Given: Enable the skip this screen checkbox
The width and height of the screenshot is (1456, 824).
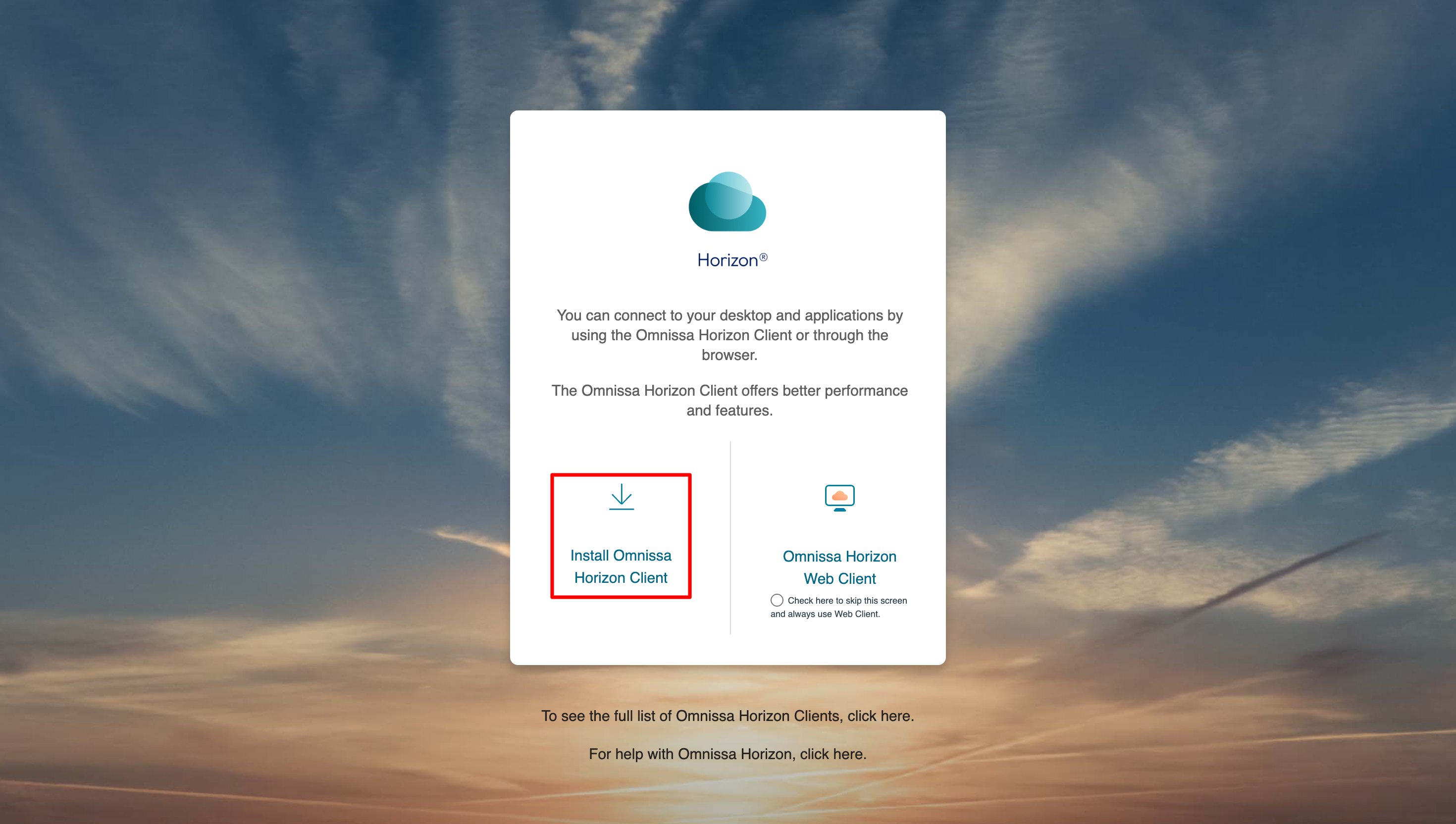Looking at the screenshot, I should click(x=777, y=600).
